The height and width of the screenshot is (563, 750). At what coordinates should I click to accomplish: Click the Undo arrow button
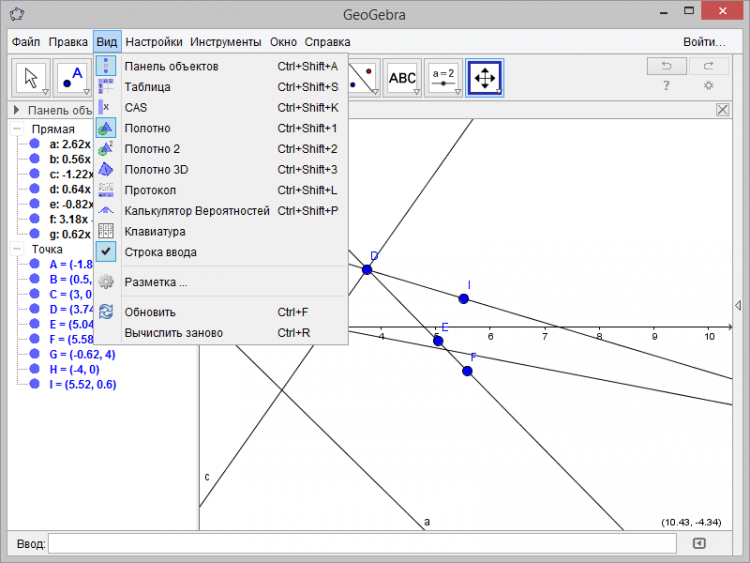pyautogui.click(x=667, y=66)
